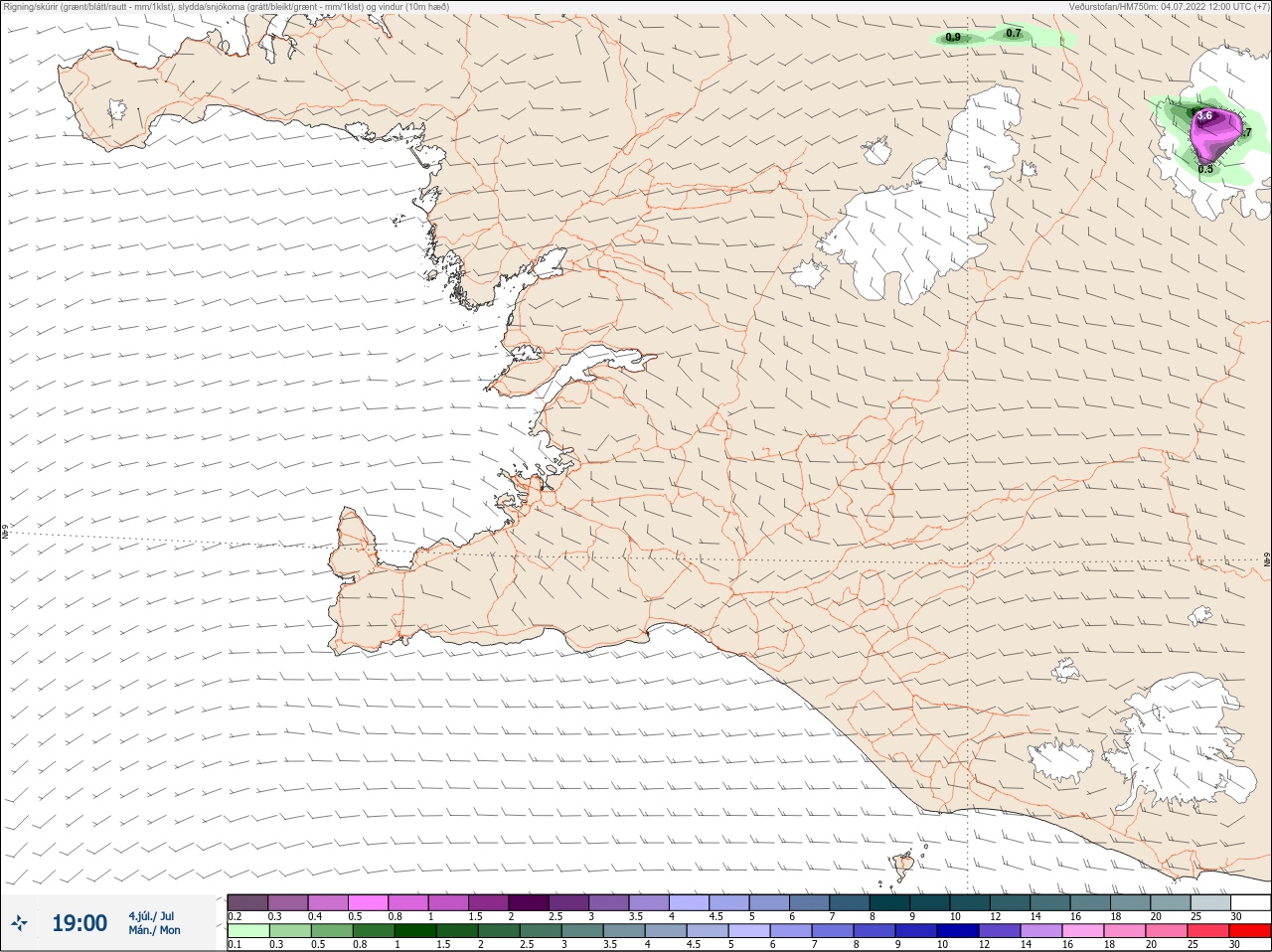Click the 0.9 precipitation value on the map
This screenshot has width=1272, height=952.
tap(953, 38)
